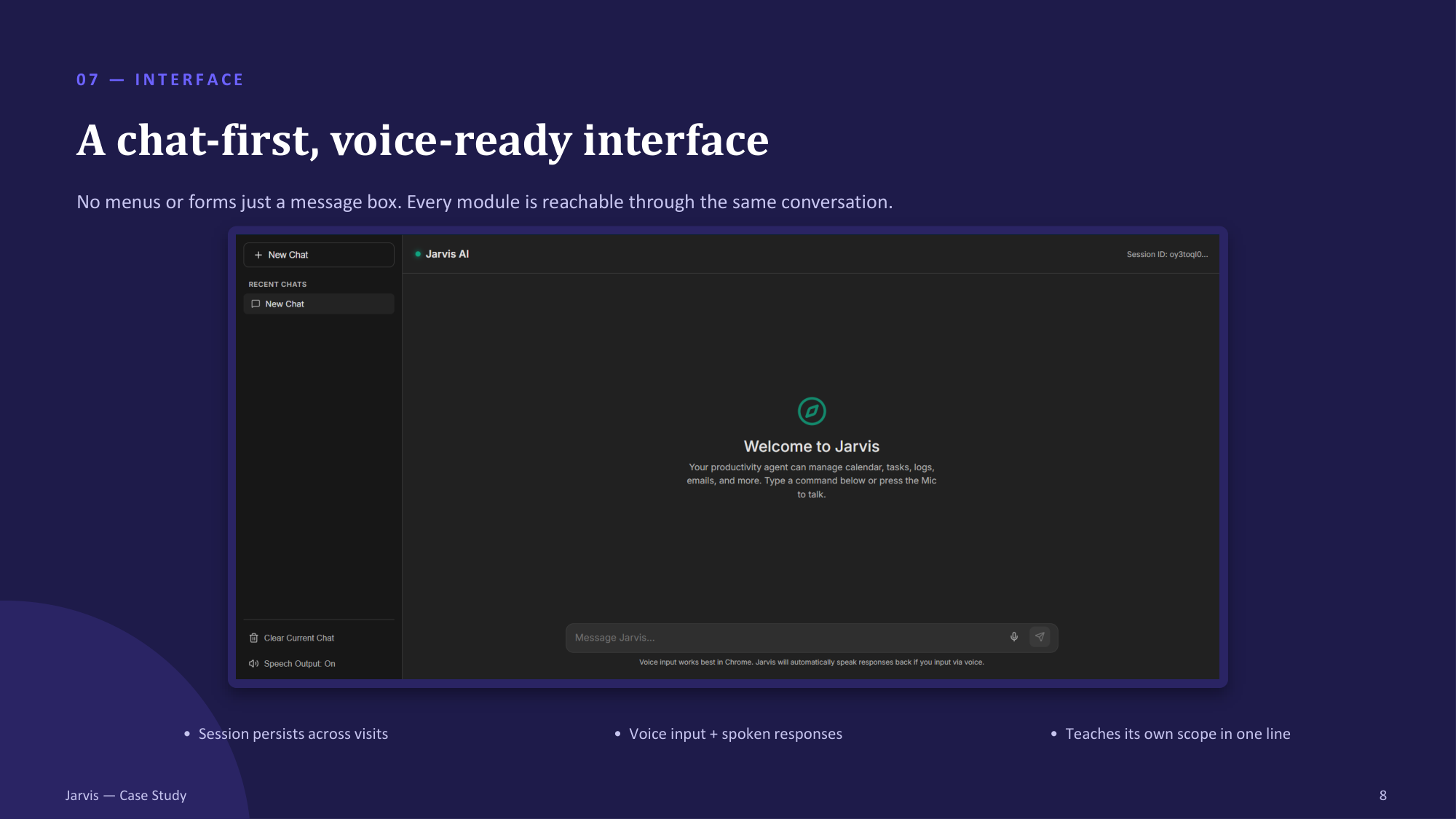Click the 'Voice input works best in Chrome' note
Screen dimensions: 1456x819
pos(812,662)
